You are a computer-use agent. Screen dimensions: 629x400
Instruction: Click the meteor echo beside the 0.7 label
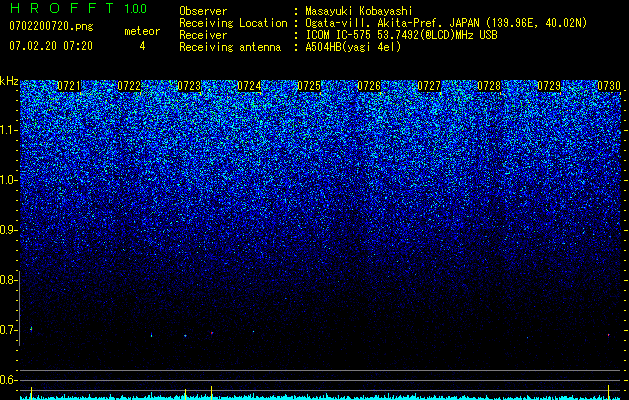pyautogui.click(x=31, y=329)
